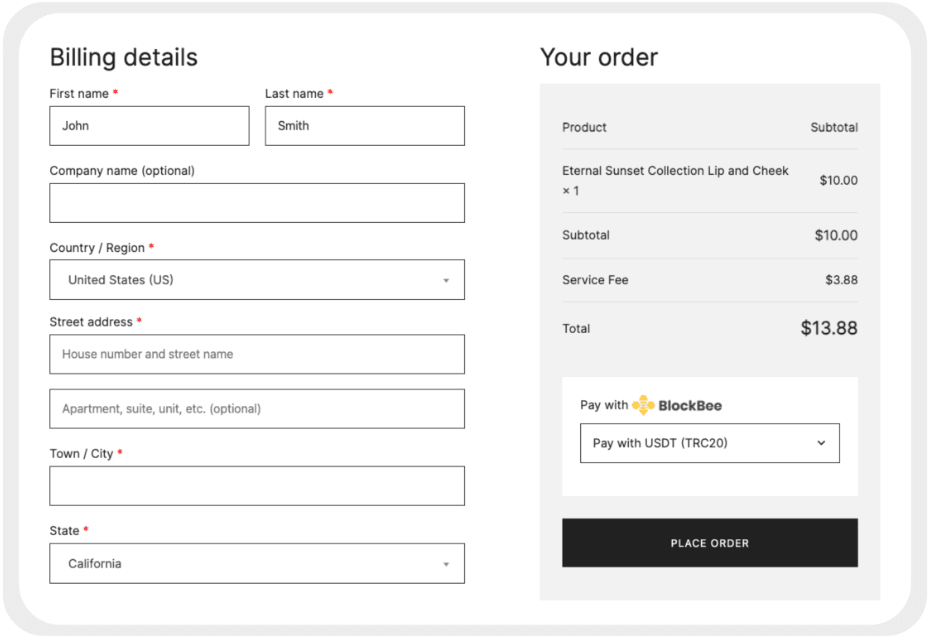
Task: Click the Your order heading
Action: [598, 57]
